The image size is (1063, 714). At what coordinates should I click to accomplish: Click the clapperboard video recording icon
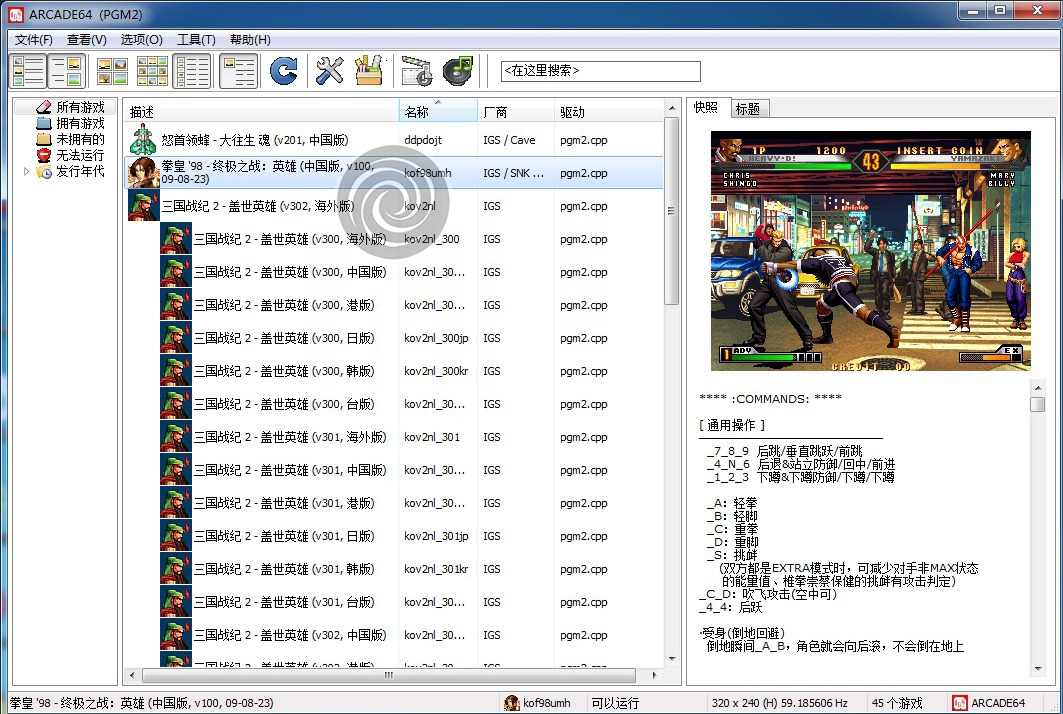pos(416,71)
